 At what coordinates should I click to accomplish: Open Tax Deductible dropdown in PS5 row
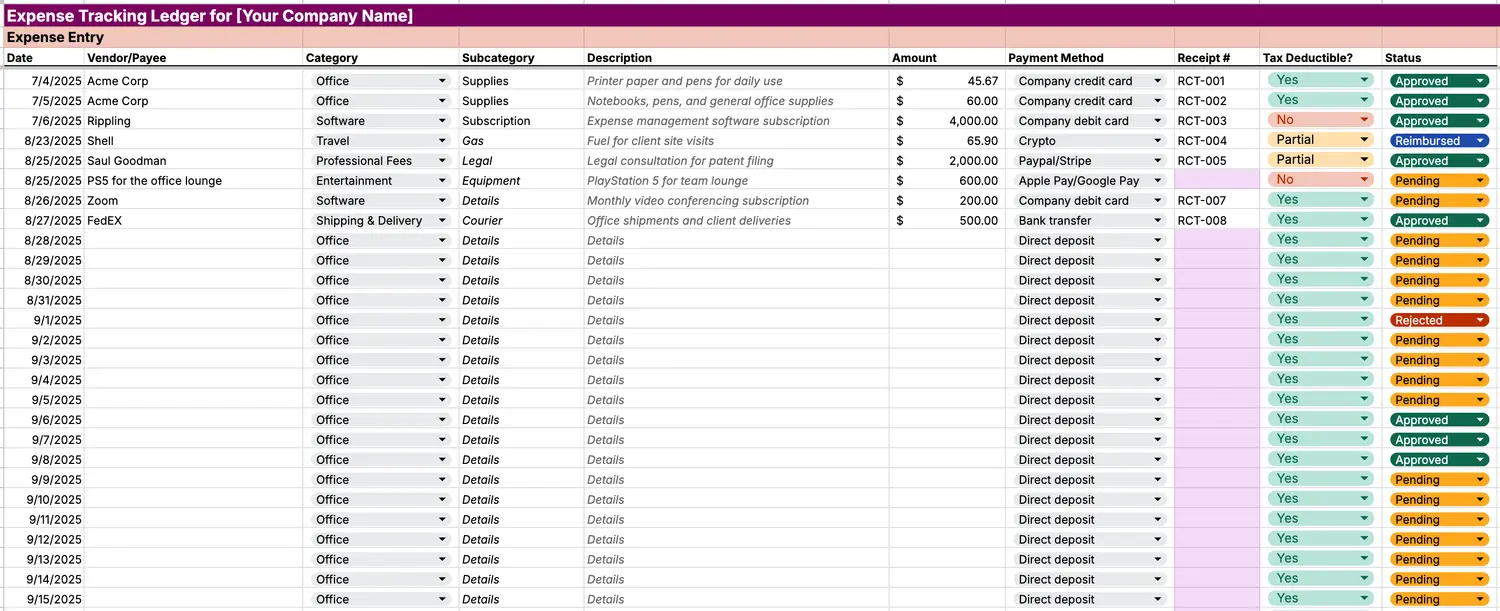click(x=1320, y=180)
